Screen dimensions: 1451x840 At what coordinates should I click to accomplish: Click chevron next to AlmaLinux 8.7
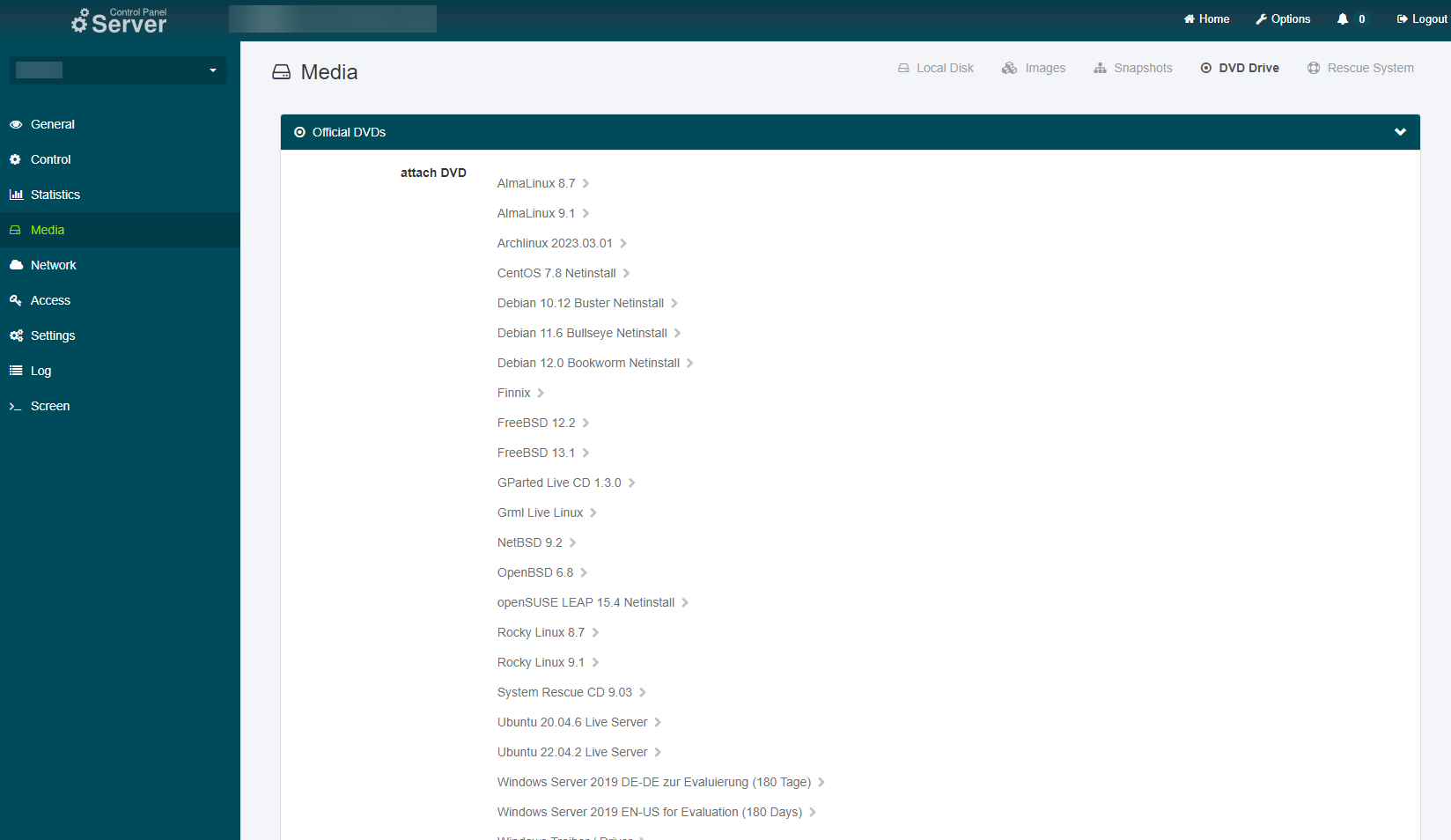click(586, 183)
